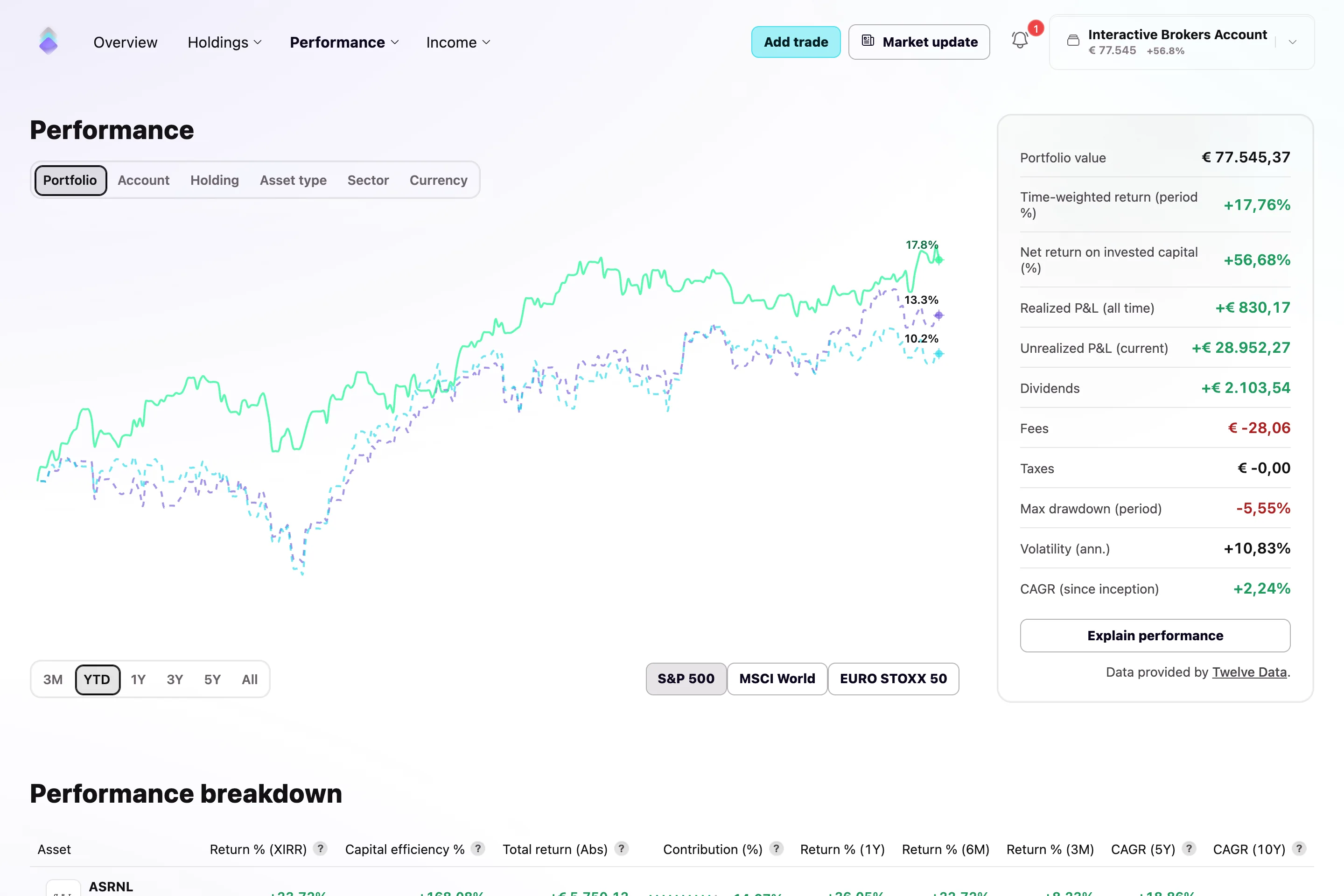This screenshot has height=896, width=1344.
Task: Click the 10.2% benchmark chart endpoint
Action: pos(939,354)
